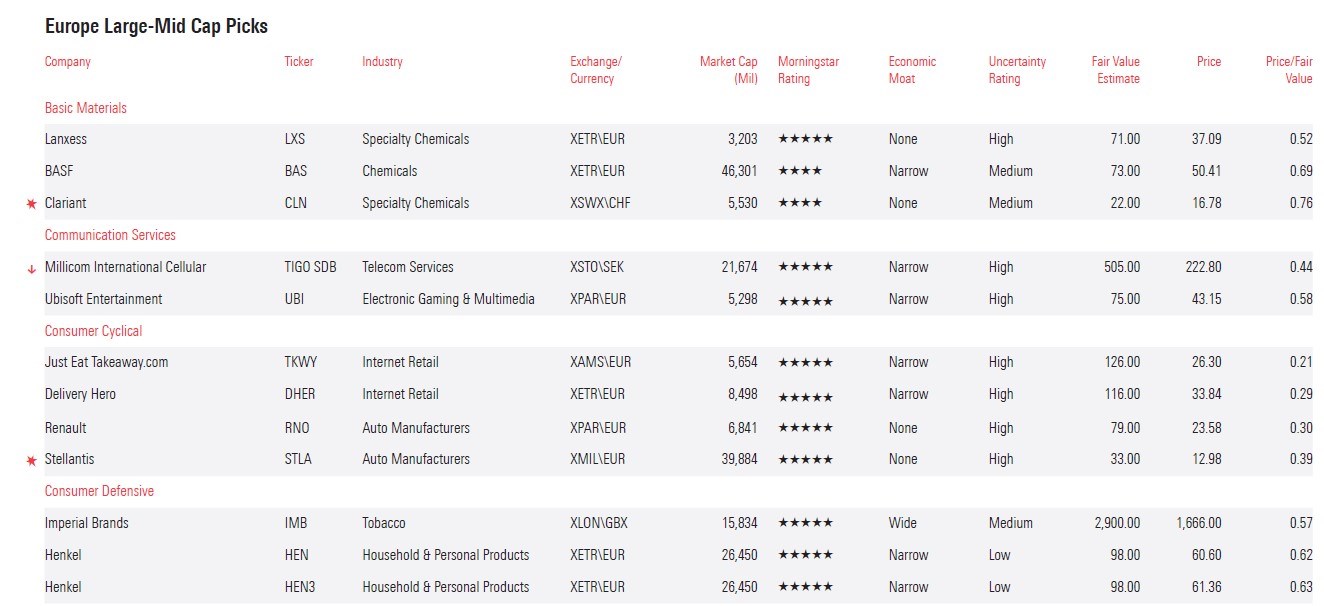The image size is (1324, 606).
Task: Select the Communication Services sector heading
Action: 110,235
